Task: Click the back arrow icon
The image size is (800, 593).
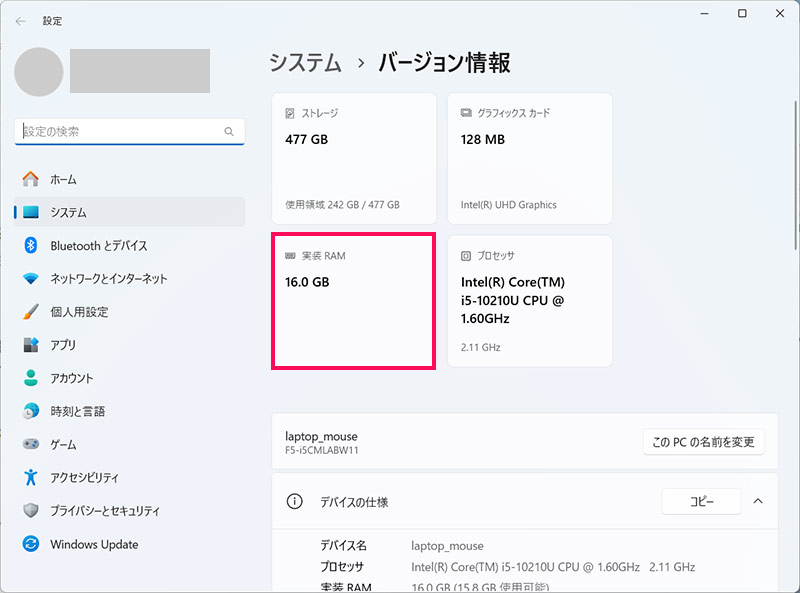Action: coord(20,21)
